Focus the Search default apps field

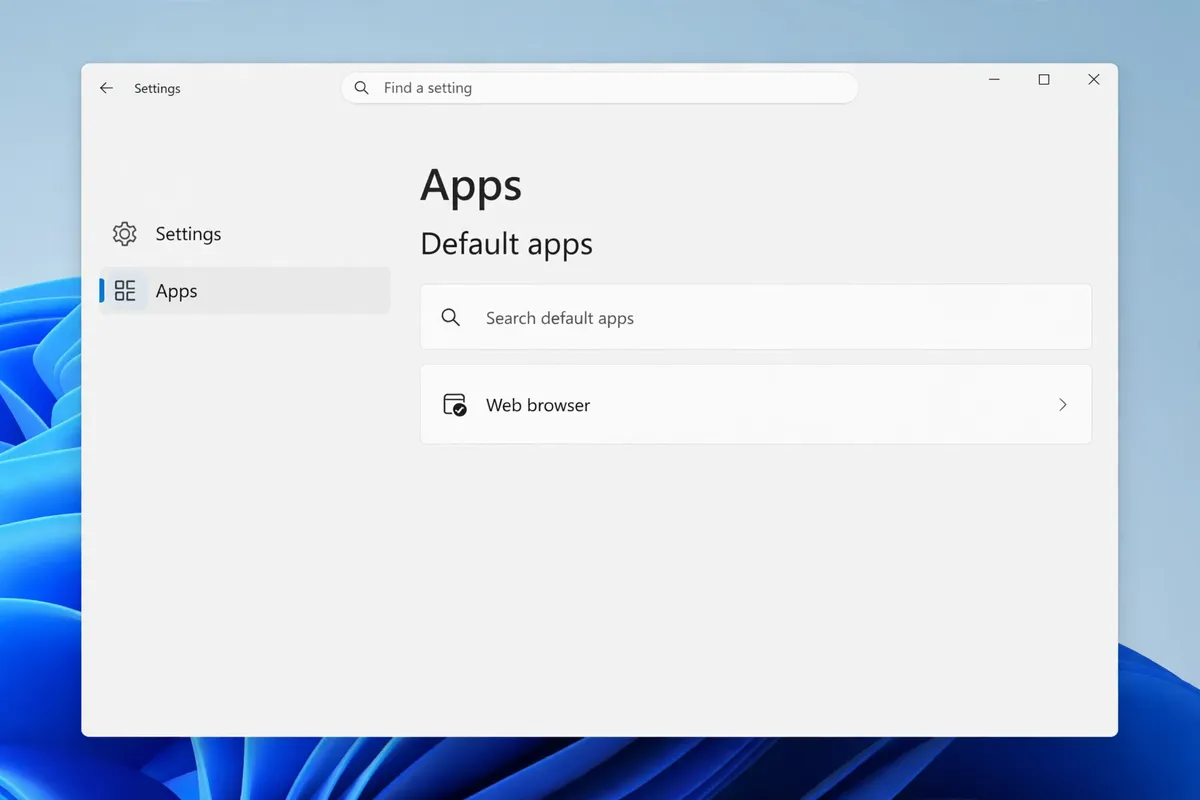(756, 317)
